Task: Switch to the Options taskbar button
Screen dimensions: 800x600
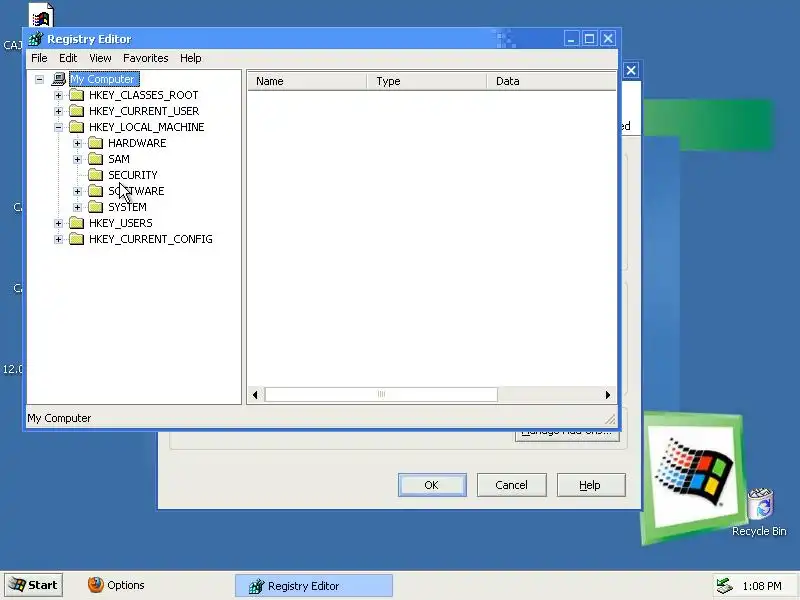Action: tap(116, 585)
